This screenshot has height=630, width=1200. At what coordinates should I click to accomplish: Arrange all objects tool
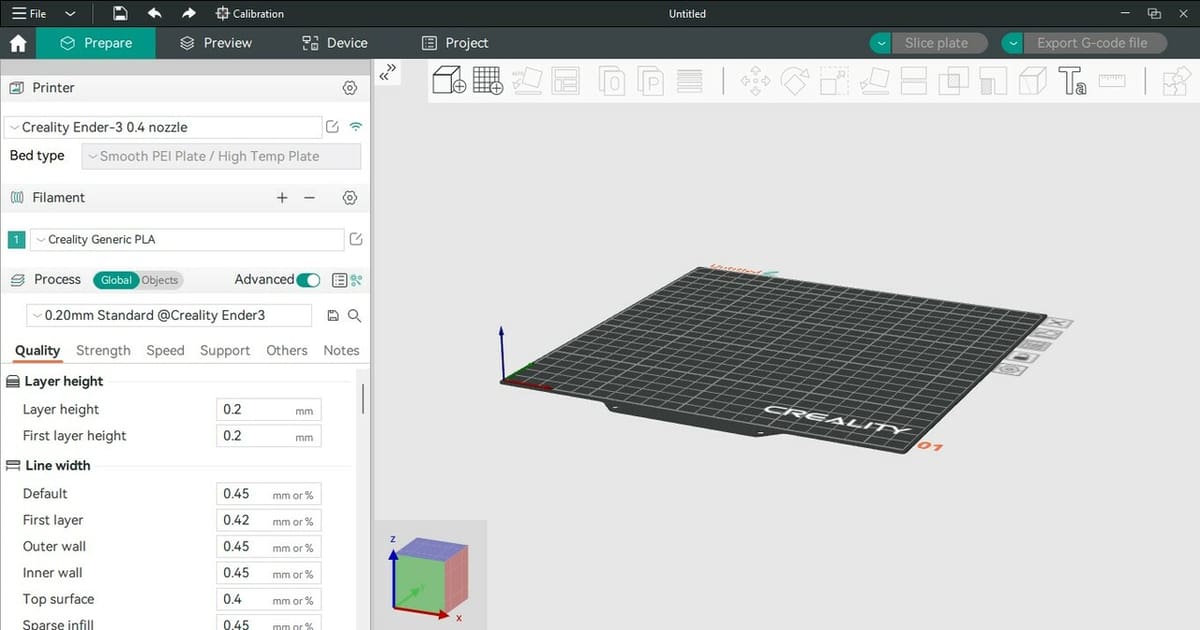tap(566, 80)
